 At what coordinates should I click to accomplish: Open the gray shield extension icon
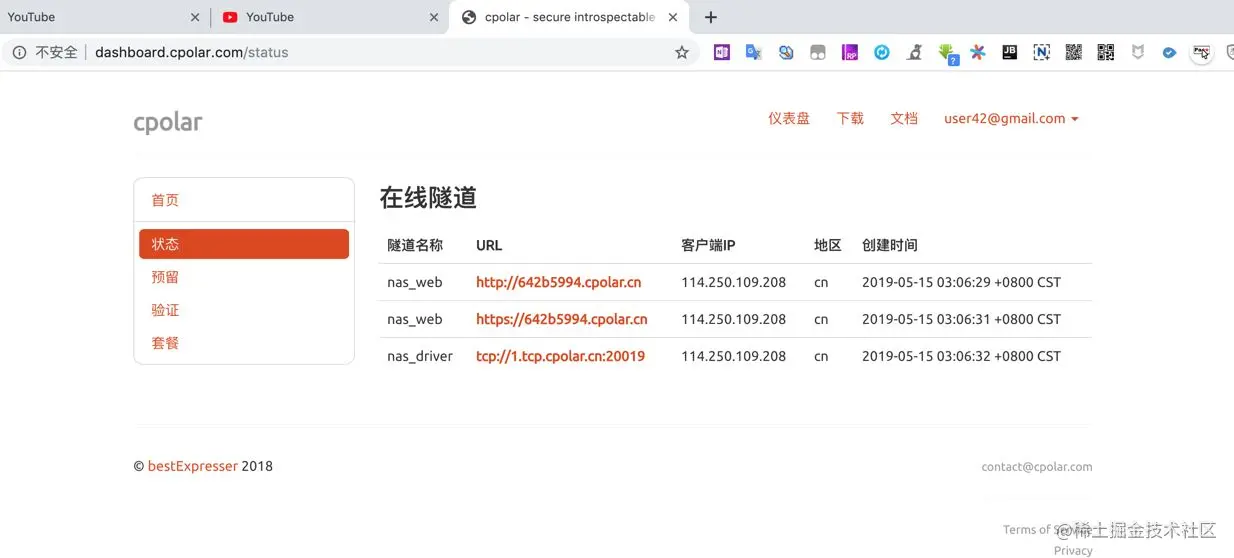click(x=1138, y=52)
